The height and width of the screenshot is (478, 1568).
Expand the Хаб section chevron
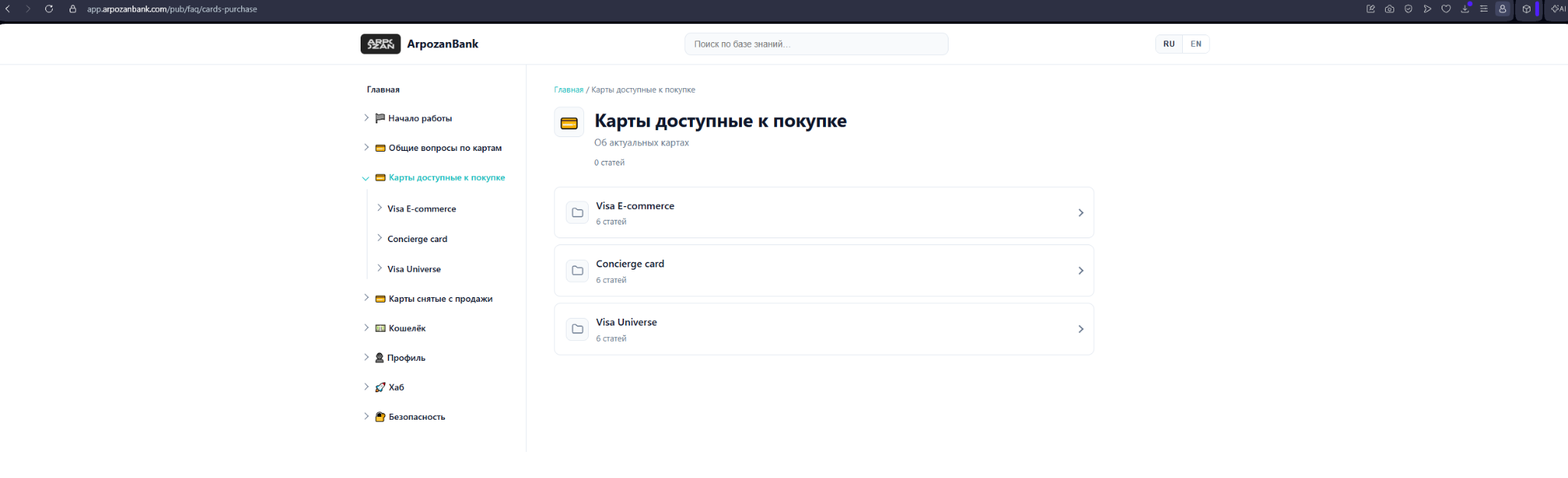[x=366, y=387]
